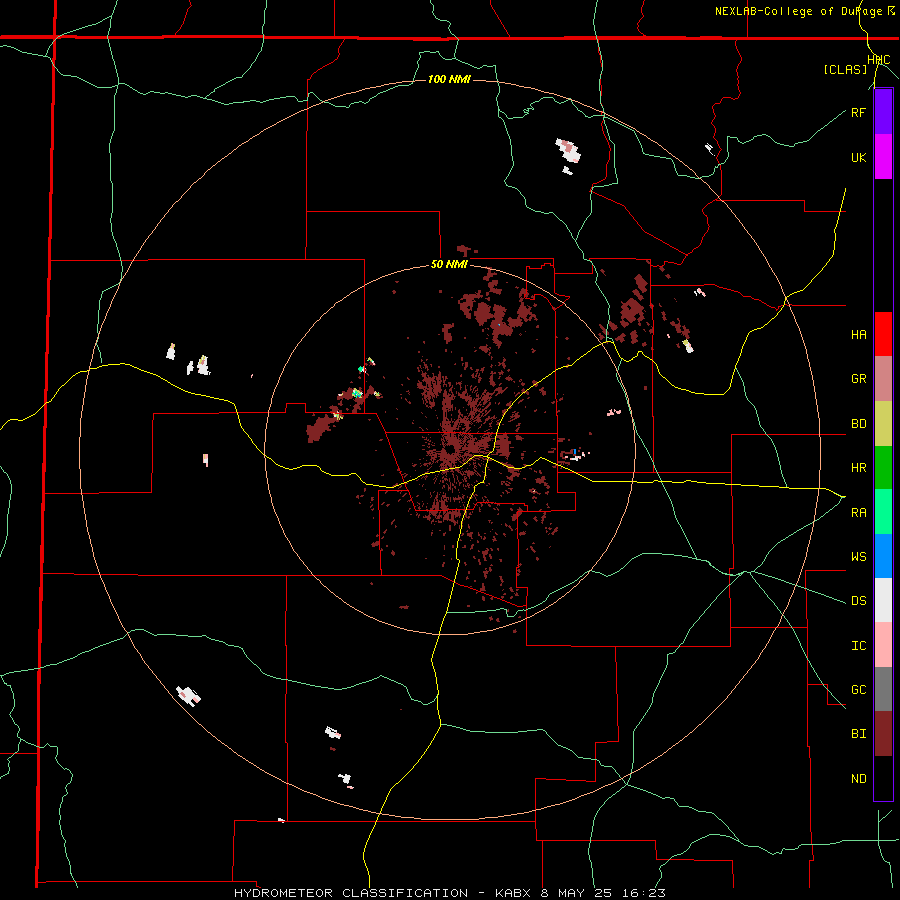
Task: Click the 16:23 timestamp in caption
Action: (x=646, y=893)
